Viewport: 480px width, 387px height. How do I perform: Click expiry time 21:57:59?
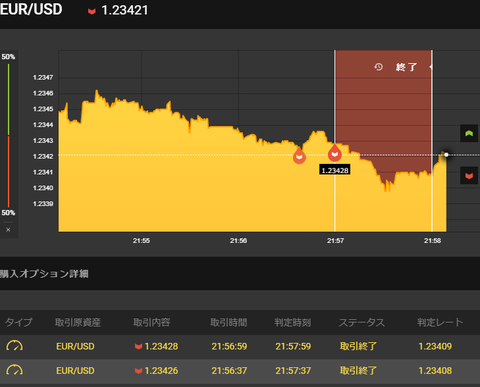click(293, 346)
